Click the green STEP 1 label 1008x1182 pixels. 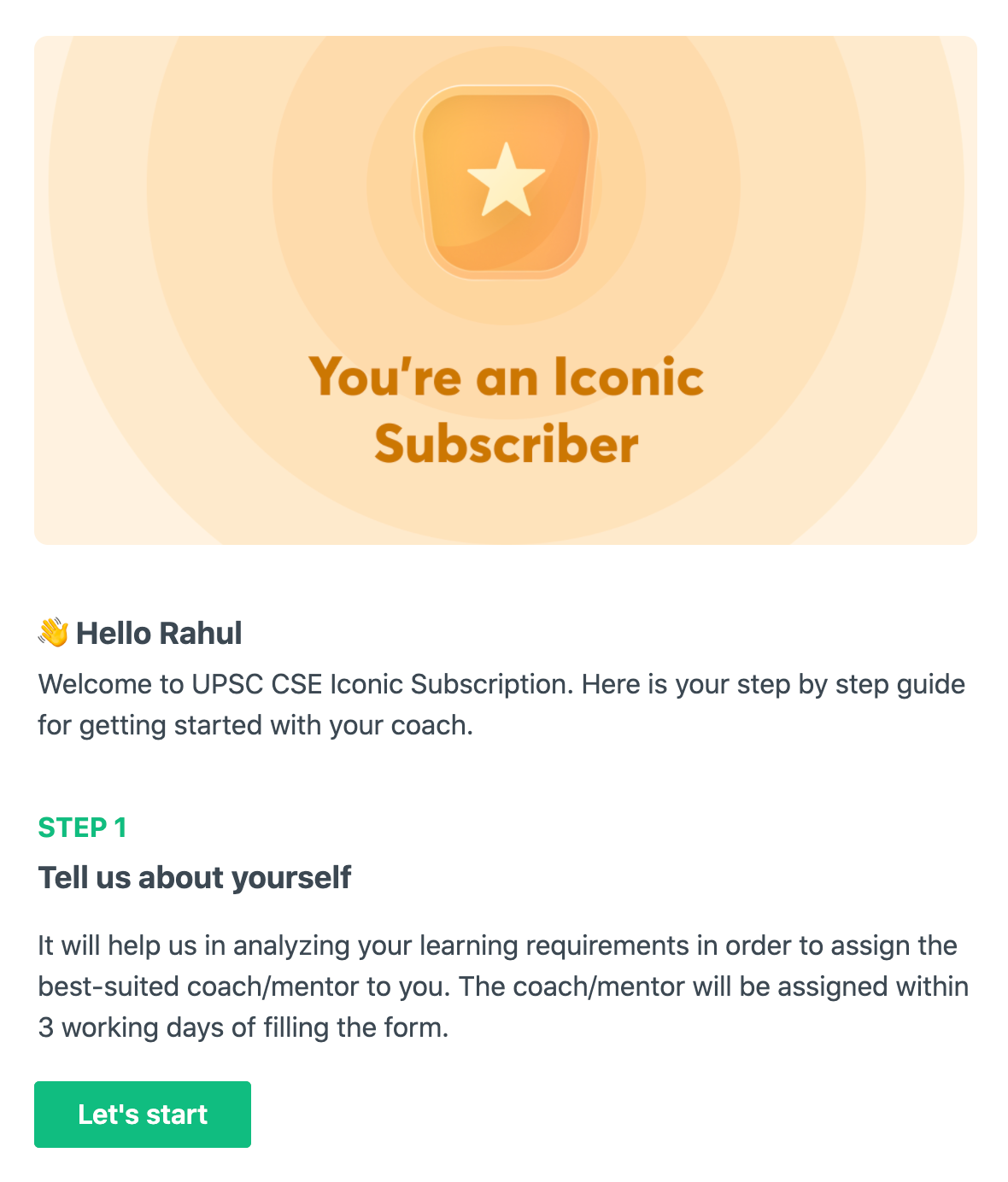click(x=82, y=828)
